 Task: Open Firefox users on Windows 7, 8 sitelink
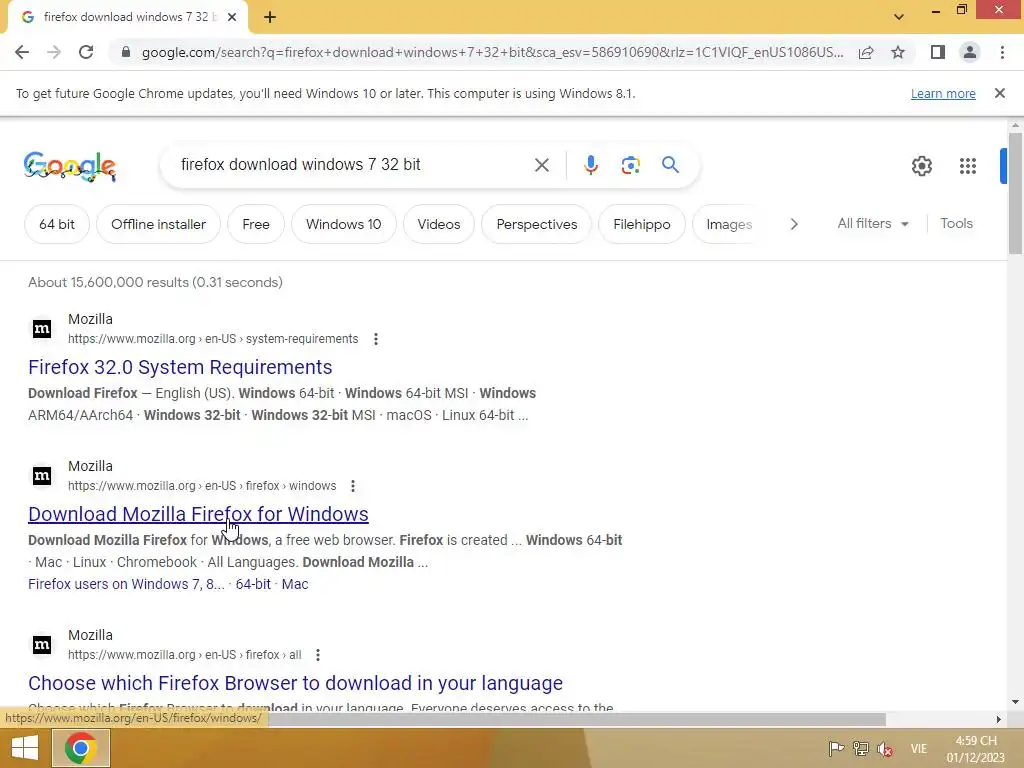126,584
